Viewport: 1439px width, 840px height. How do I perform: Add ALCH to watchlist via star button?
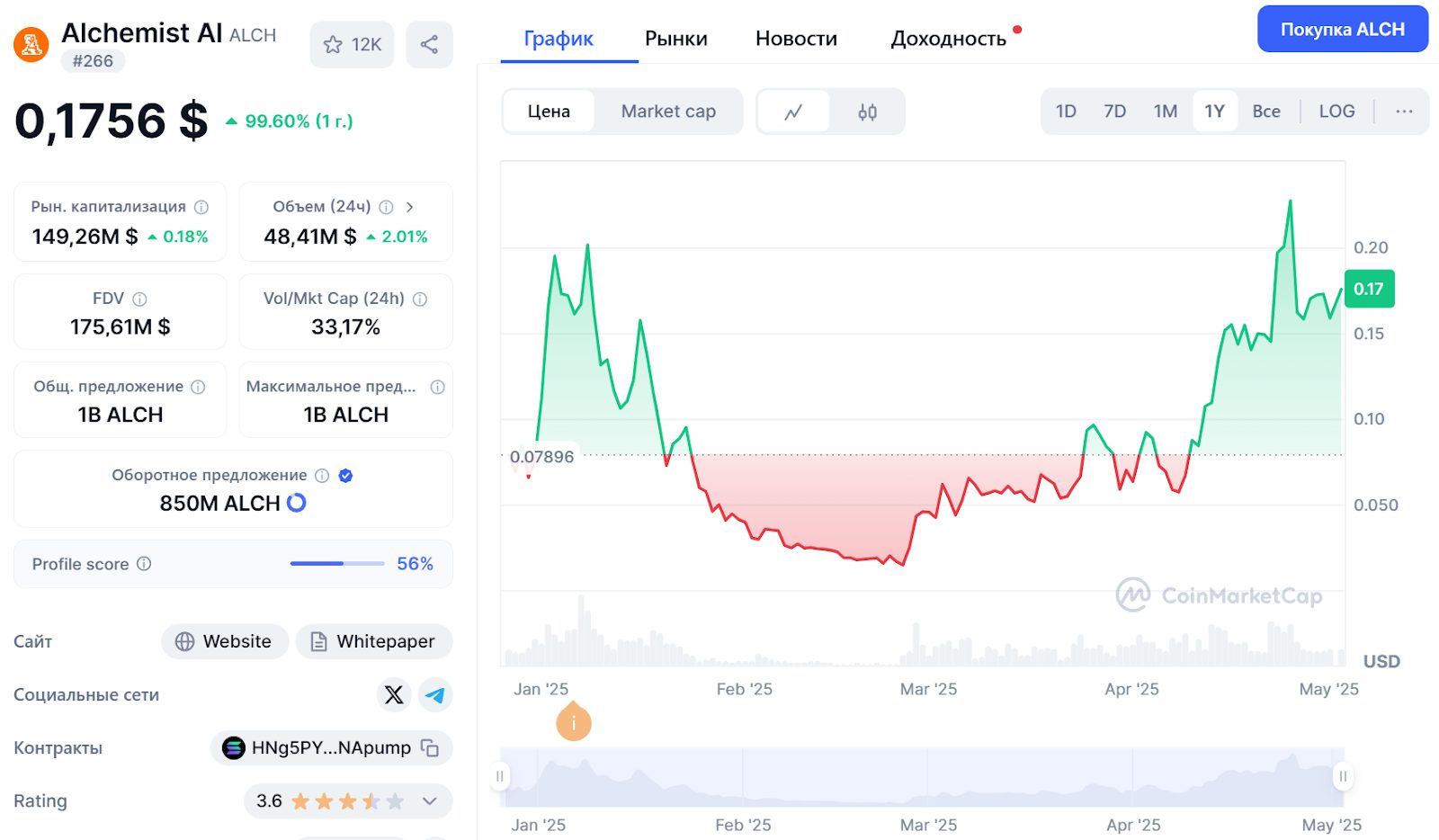pos(352,44)
